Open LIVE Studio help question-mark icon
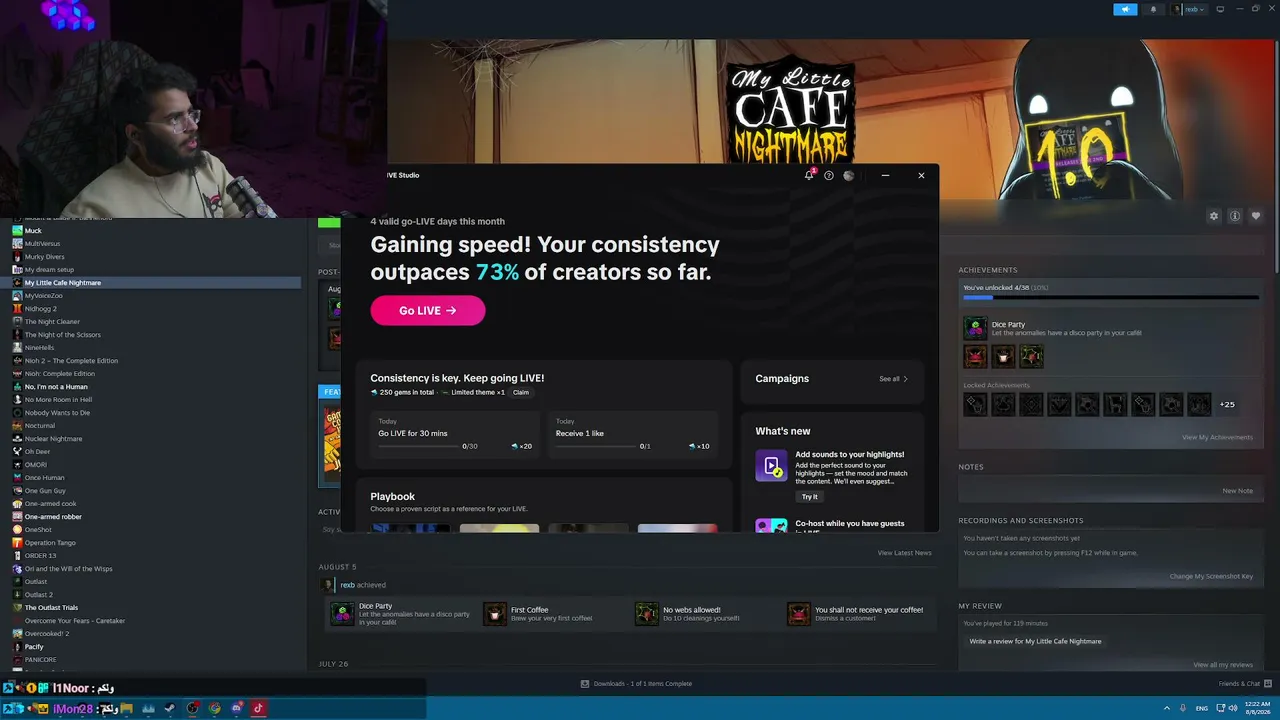 click(829, 176)
